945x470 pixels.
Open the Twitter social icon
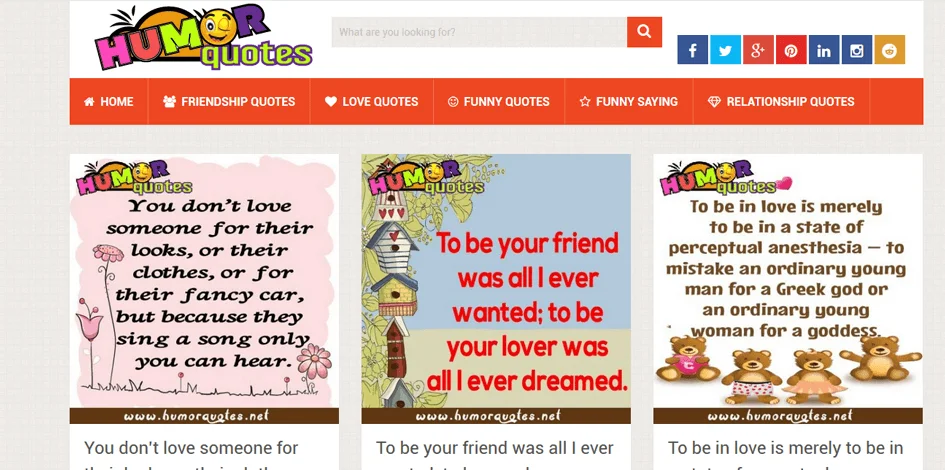[726, 49]
